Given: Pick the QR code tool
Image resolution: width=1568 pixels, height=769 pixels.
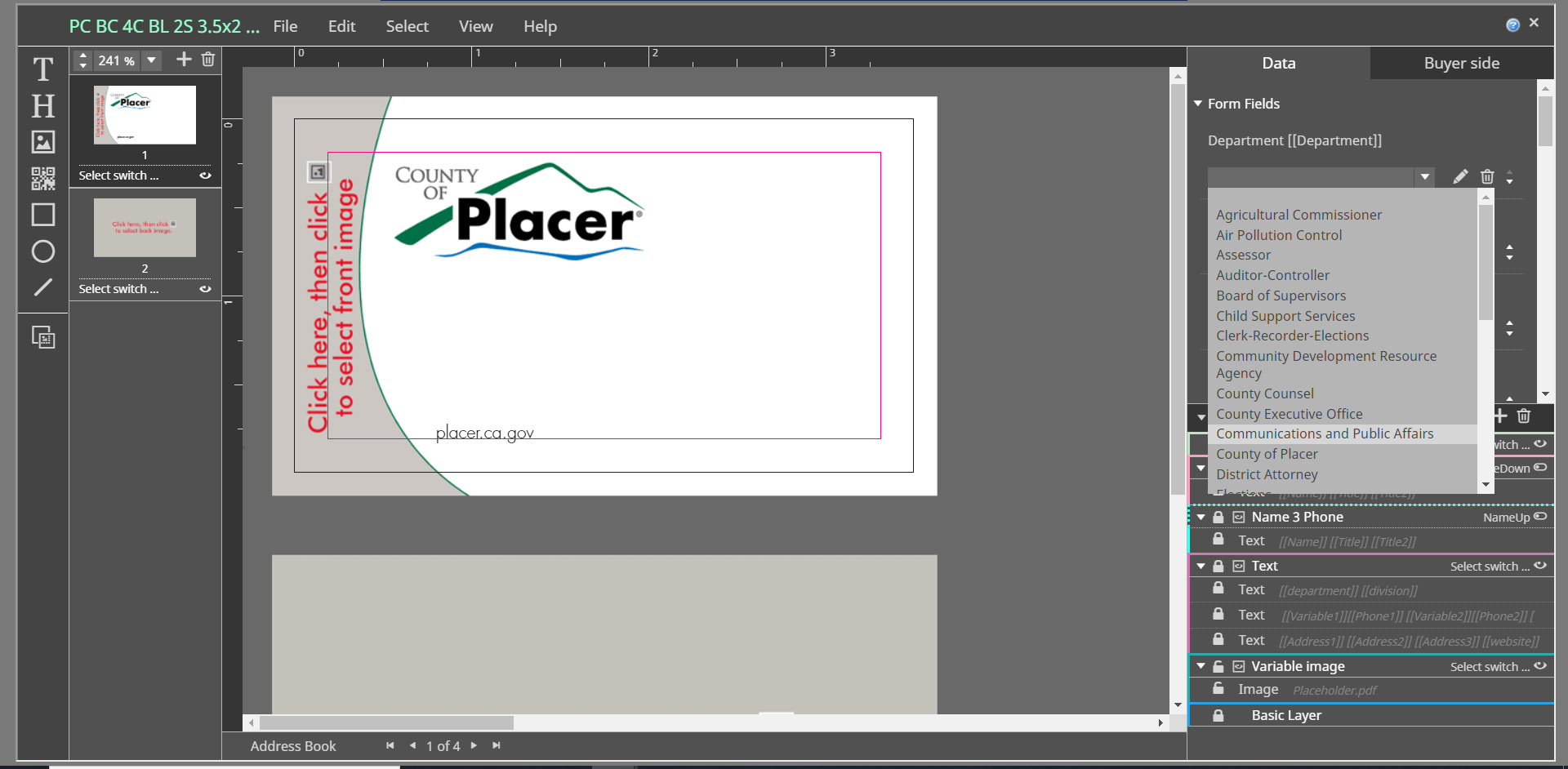Looking at the screenshot, I should 42,178.
